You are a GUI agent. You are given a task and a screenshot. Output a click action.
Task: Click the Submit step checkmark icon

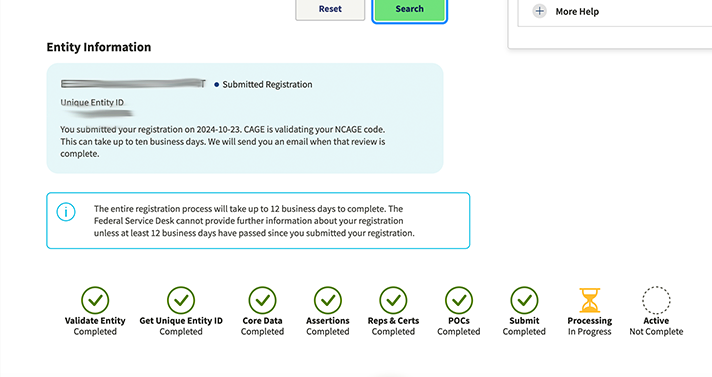[x=524, y=300]
